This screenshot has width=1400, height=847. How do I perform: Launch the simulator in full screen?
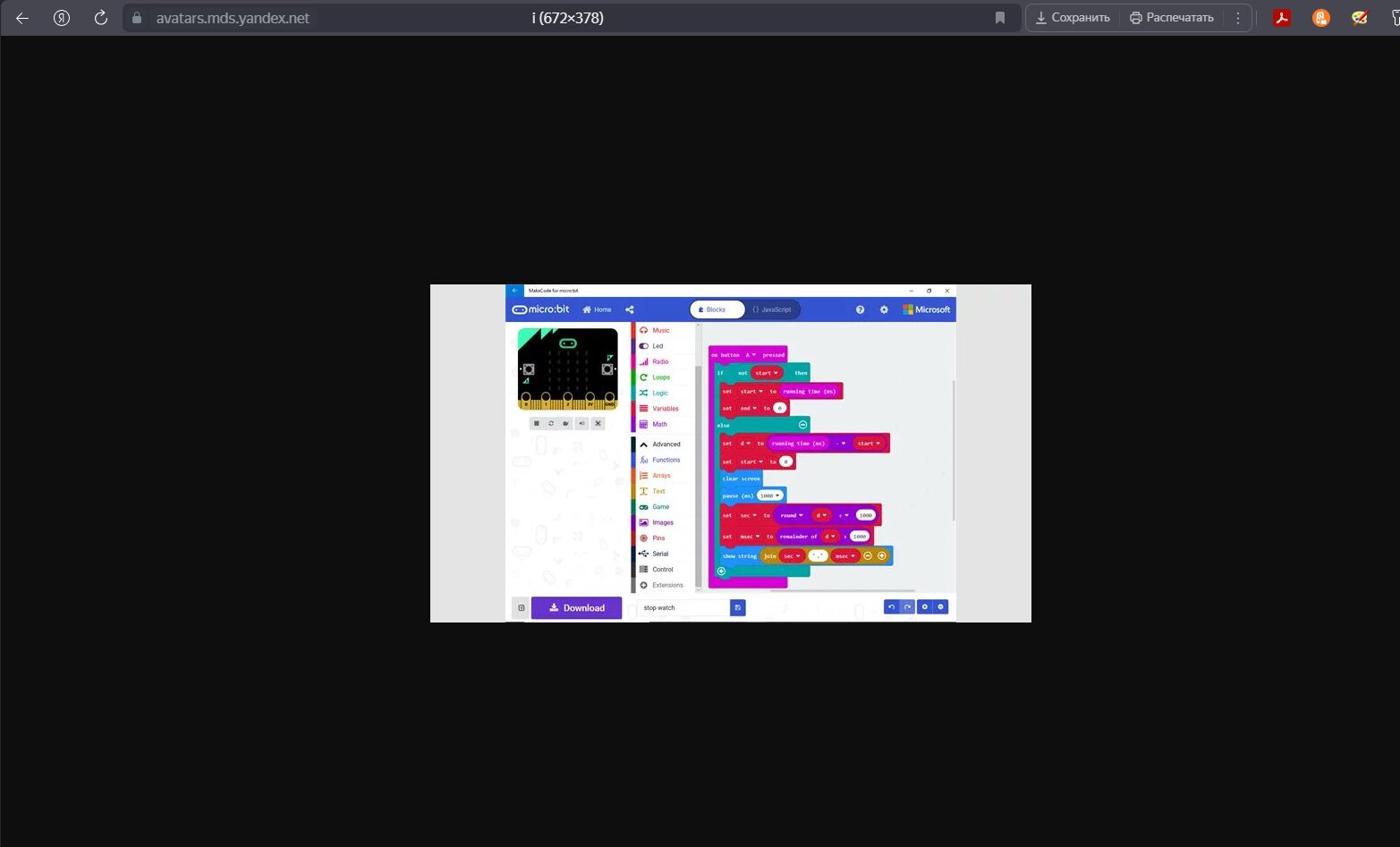pyautogui.click(x=598, y=423)
